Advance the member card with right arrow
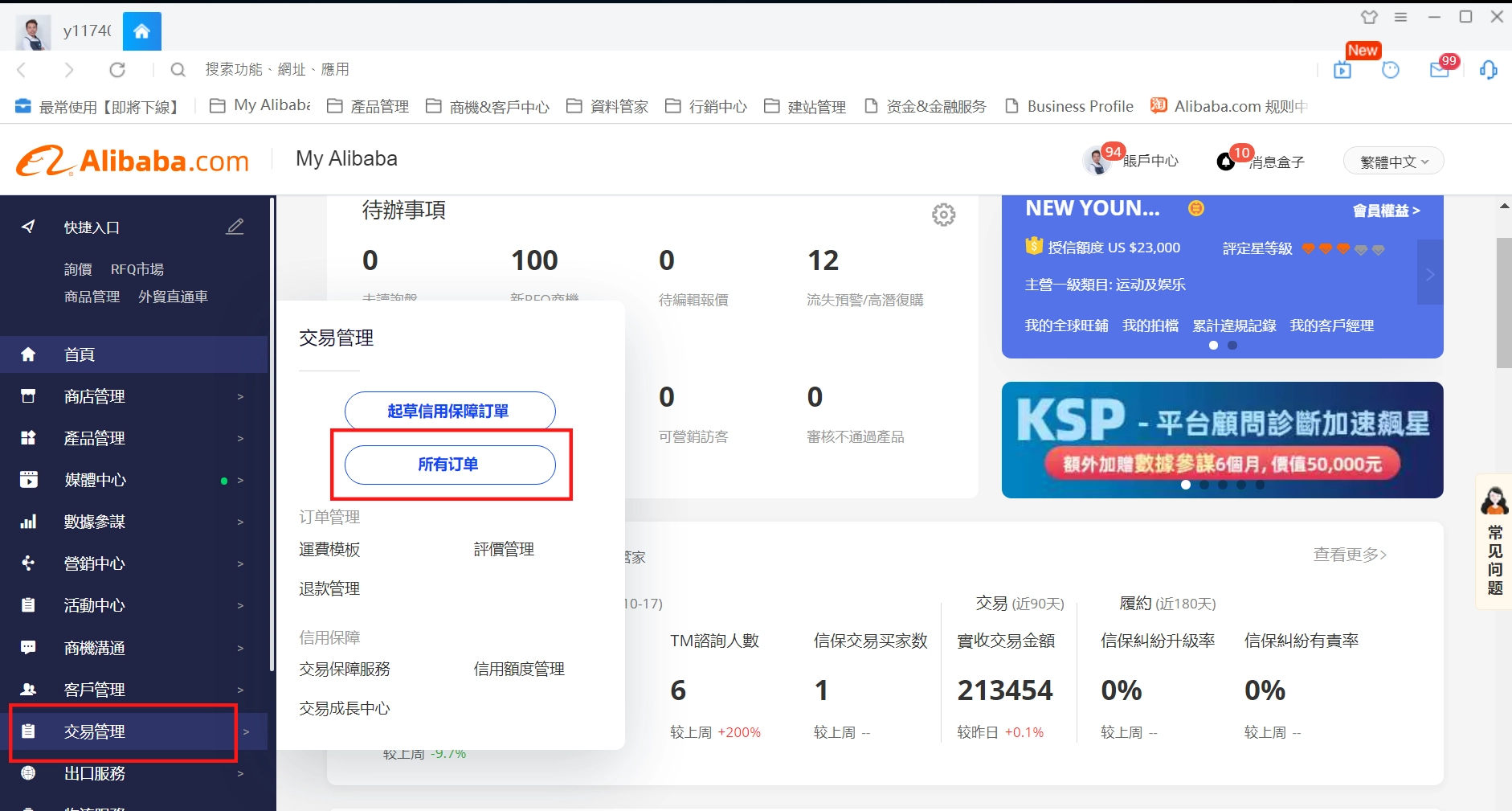This screenshot has height=811, width=1512. coord(1430,273)
